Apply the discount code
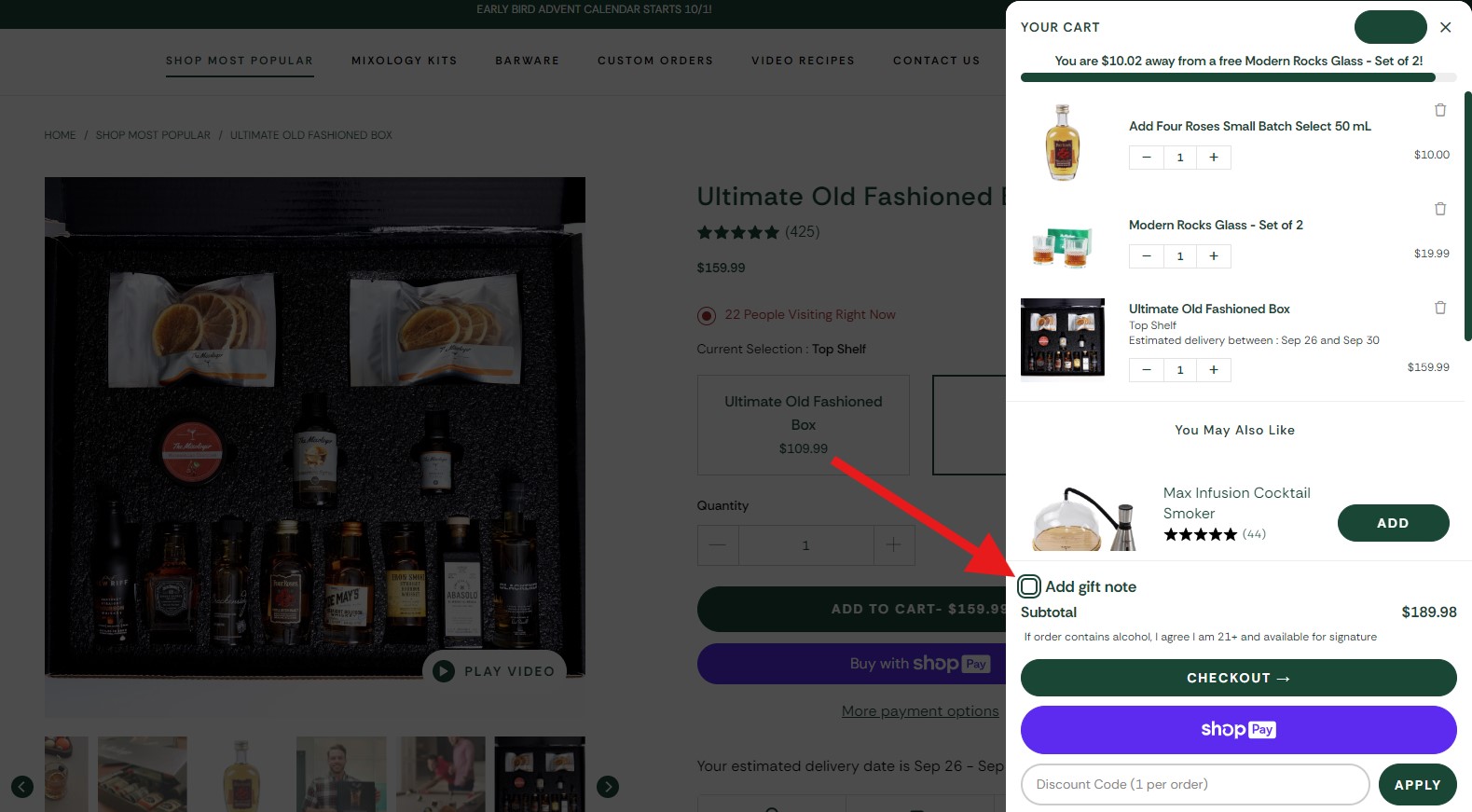1472x812 pixels. pos(1417,785)
